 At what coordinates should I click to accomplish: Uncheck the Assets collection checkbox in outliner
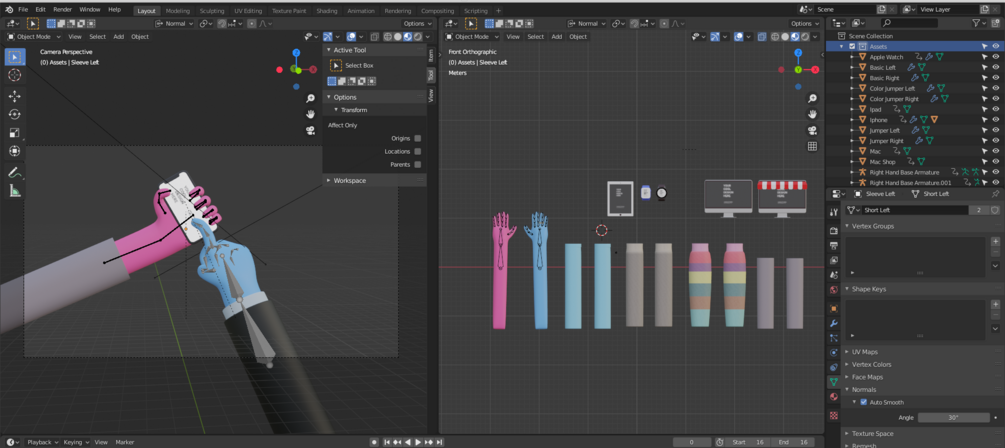tap(852, 47)
